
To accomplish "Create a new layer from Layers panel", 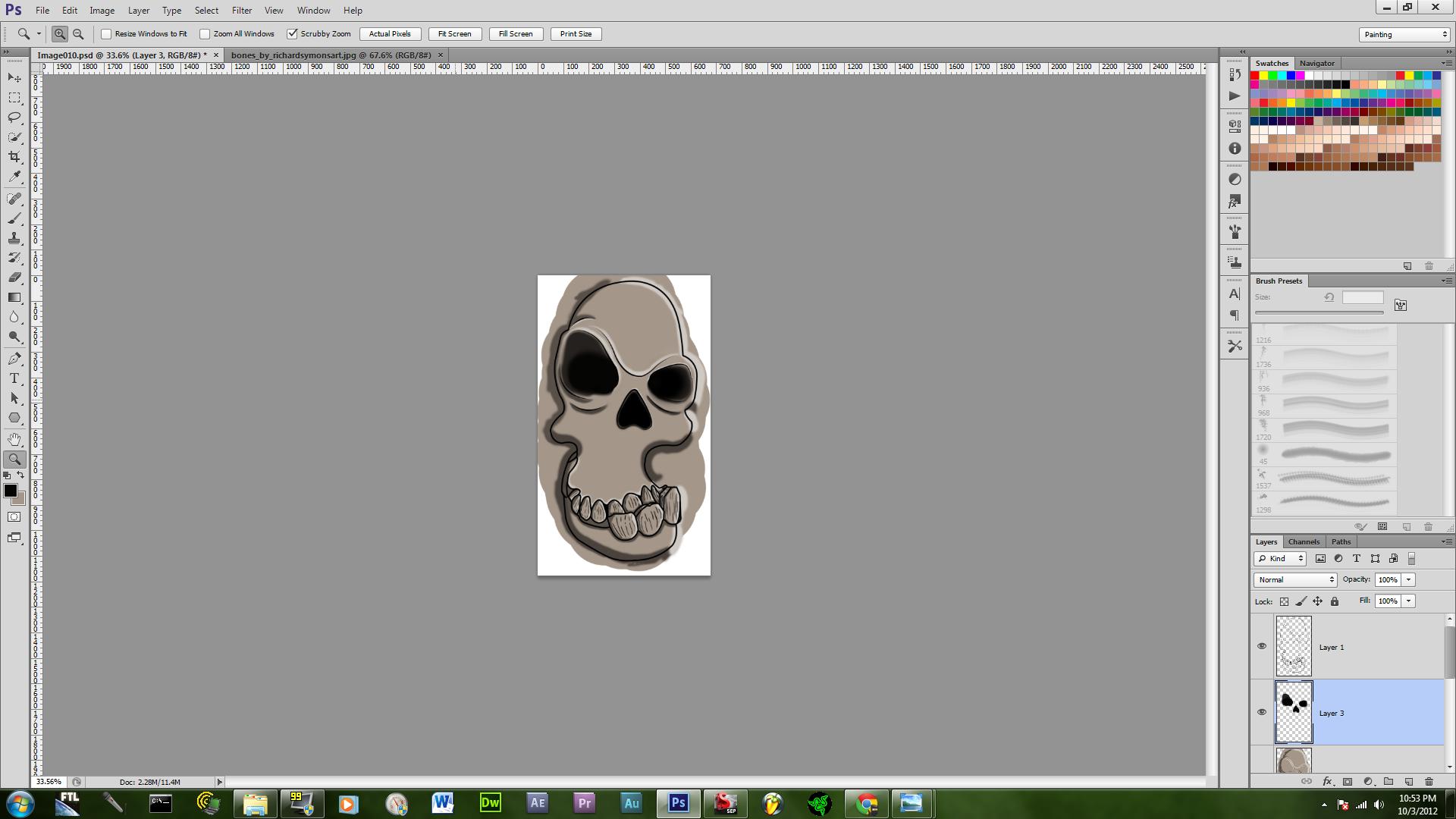I will click(x=1408, y=782).
